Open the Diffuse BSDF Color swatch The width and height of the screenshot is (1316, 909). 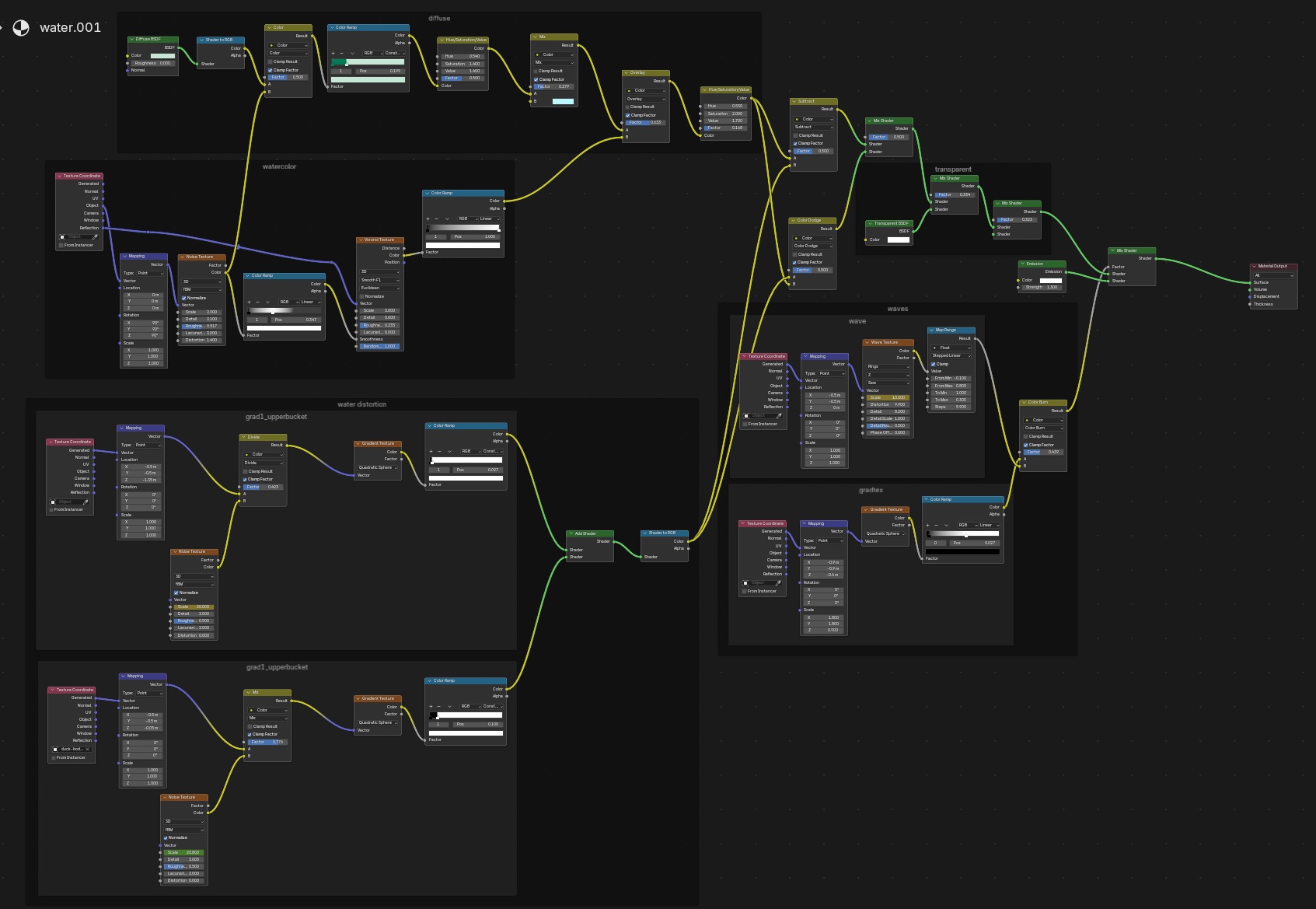tap(162, 55)
